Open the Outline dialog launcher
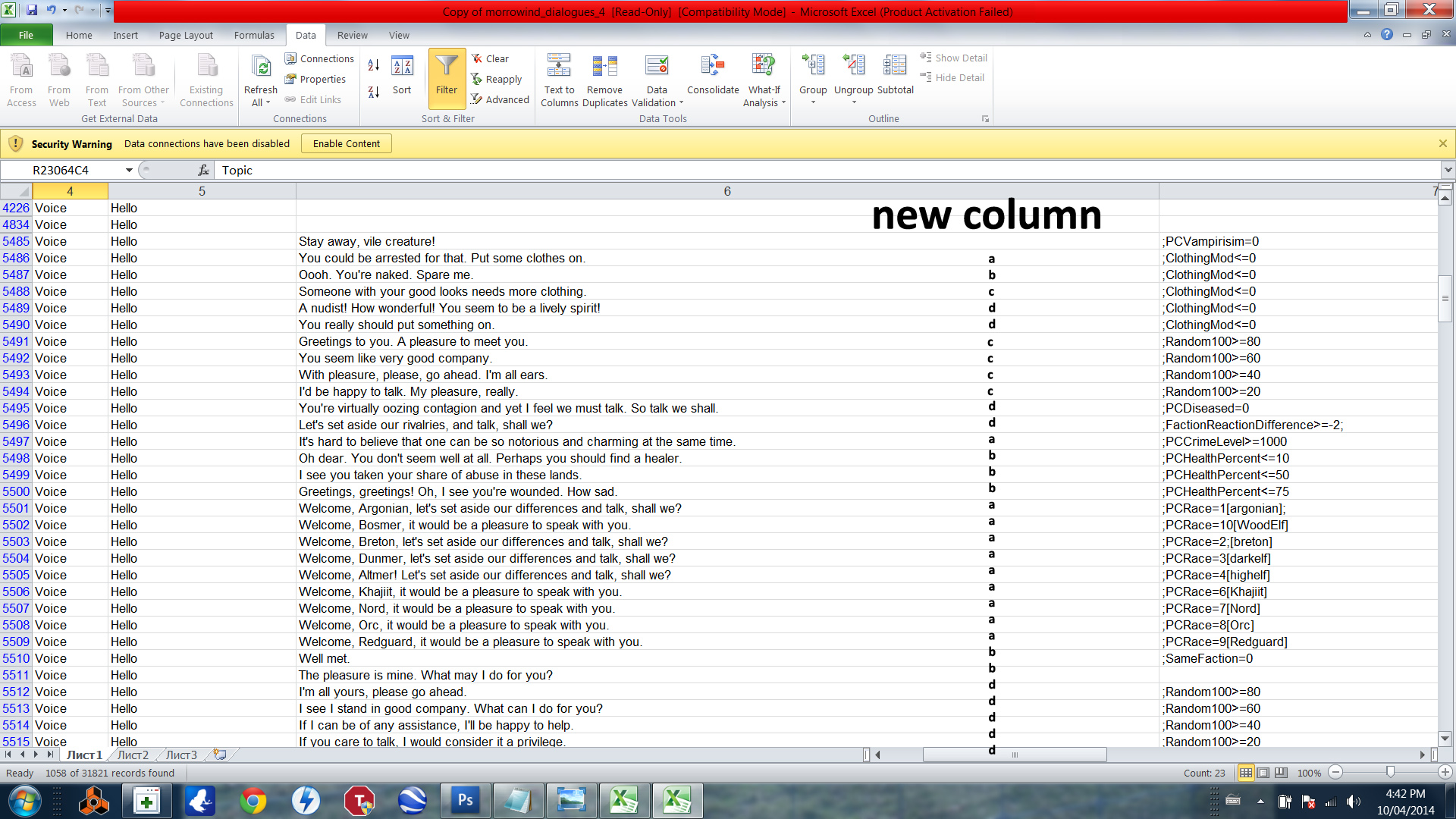 point(985,119)
